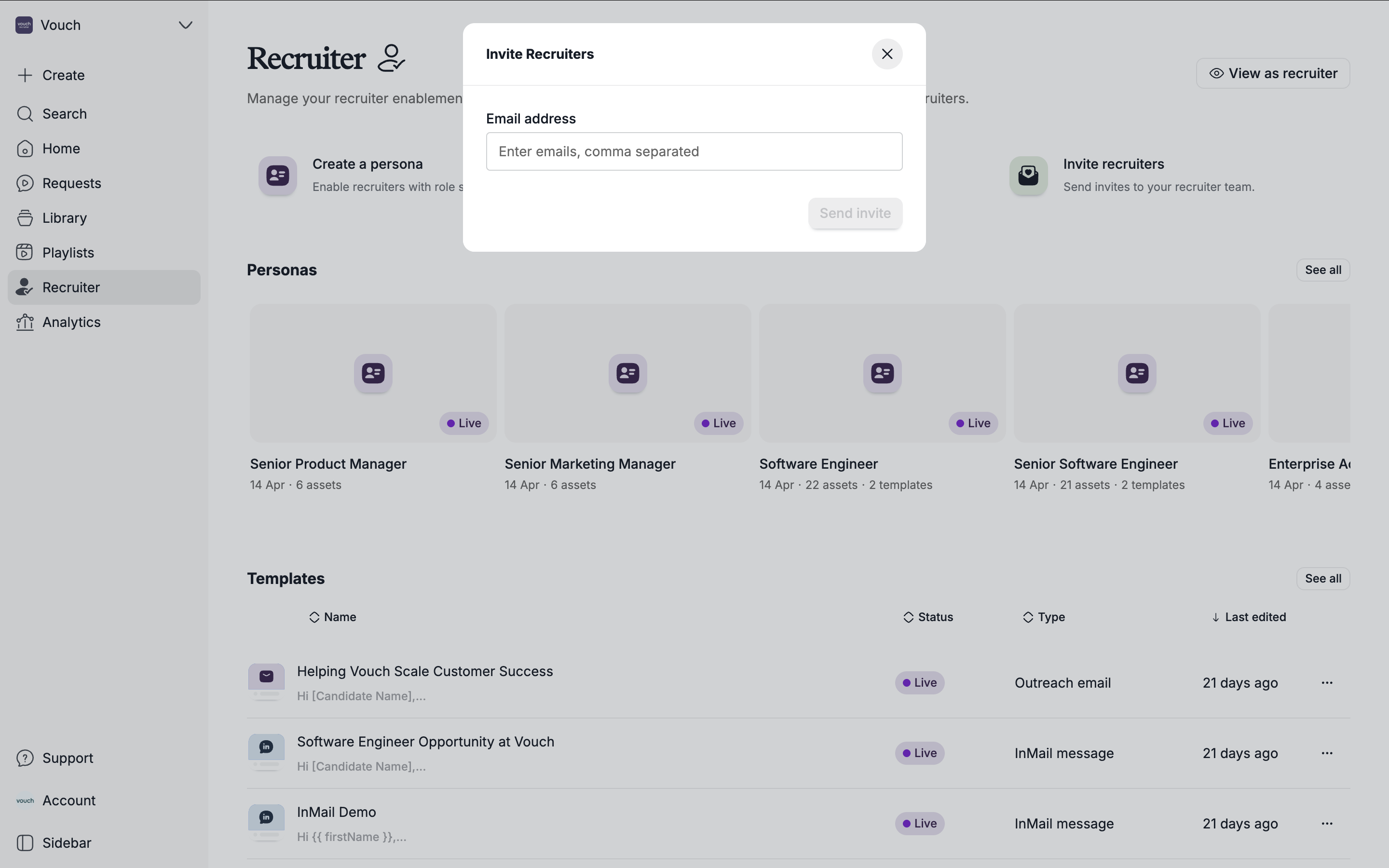Screen dimensions: 1389x868
Task: Open the Vouch workspace dropdown chevron
Action: (x=185, y=25)
